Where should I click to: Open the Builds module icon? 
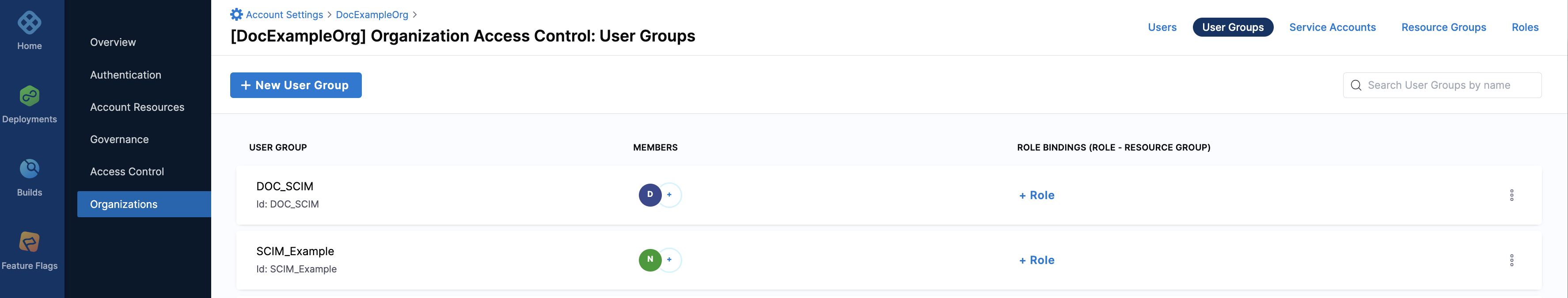(29, 169)
